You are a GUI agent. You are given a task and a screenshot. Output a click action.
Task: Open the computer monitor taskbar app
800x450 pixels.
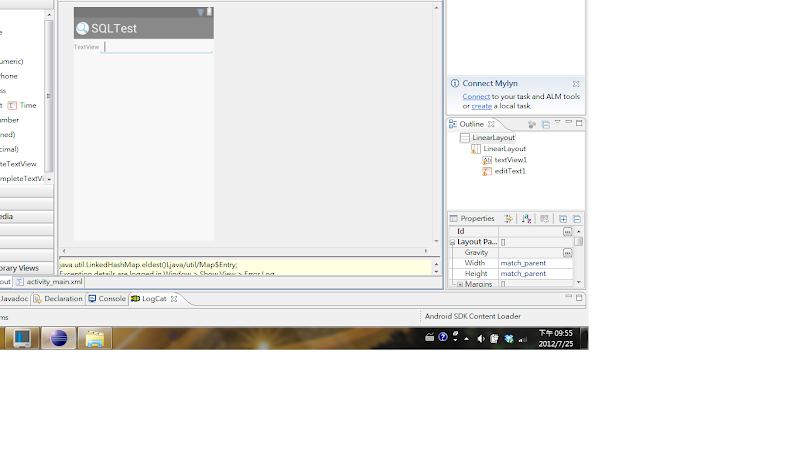[22, 339]
